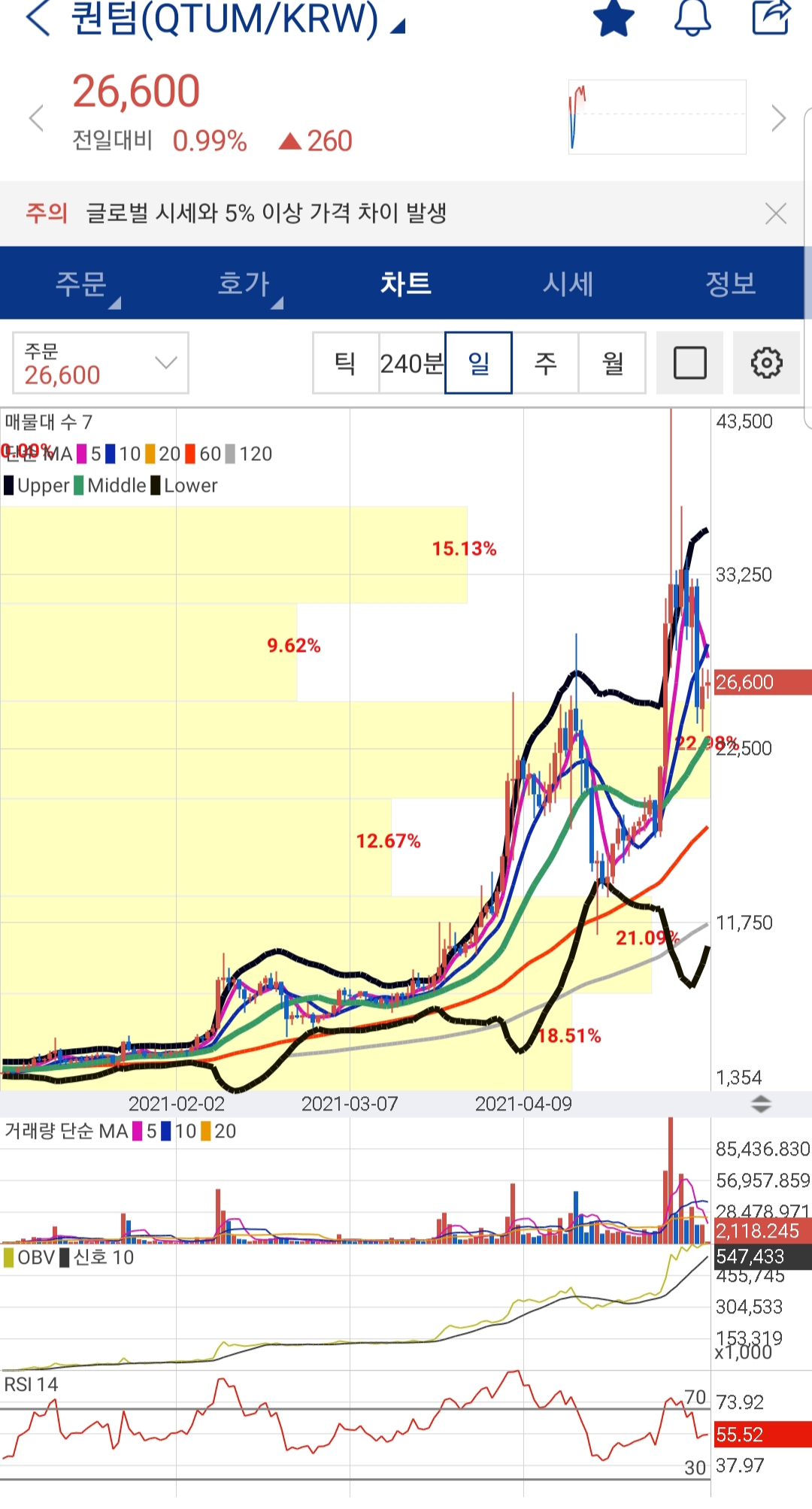Image resolution: width=812 pixels, height=1509 pixels.
Task: Tap the 전일대비 0.99% change value
Action: click(210, 141)
